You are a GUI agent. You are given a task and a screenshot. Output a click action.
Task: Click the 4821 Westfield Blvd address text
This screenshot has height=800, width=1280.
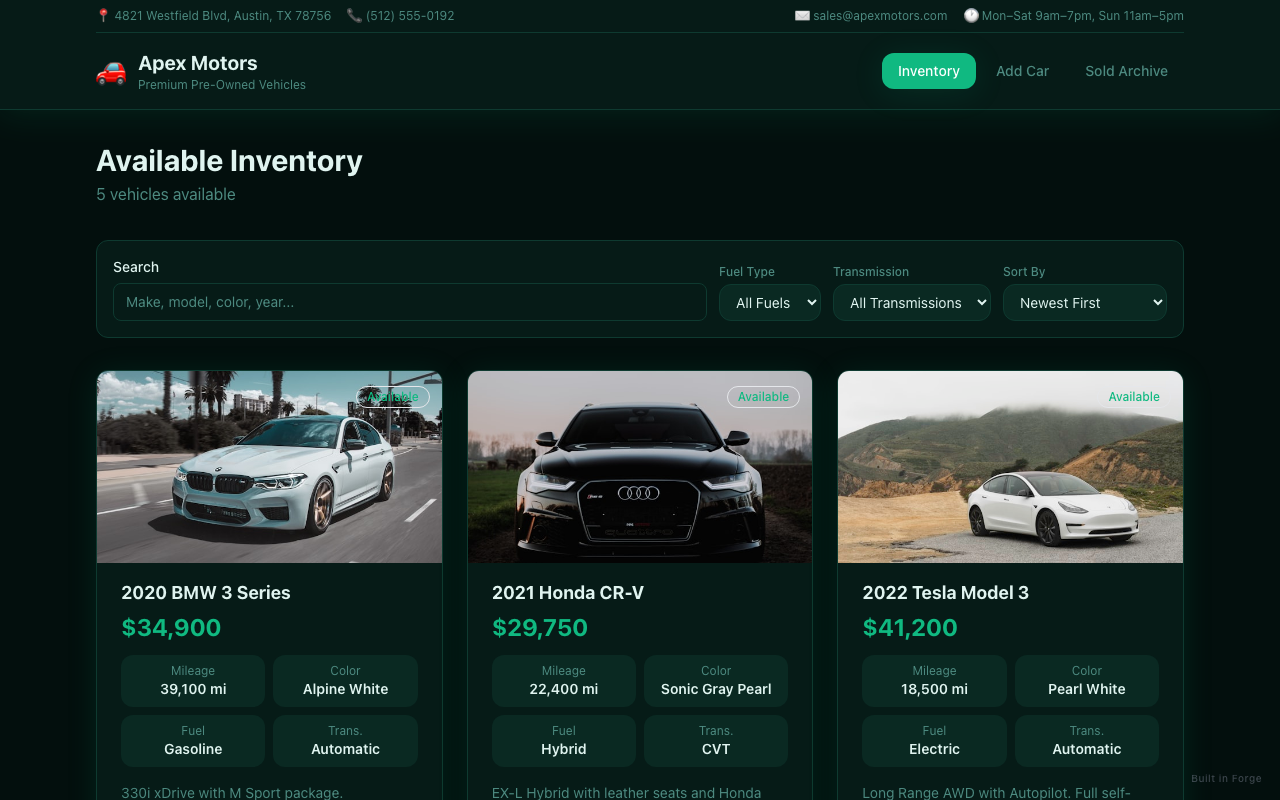point(223,16)
